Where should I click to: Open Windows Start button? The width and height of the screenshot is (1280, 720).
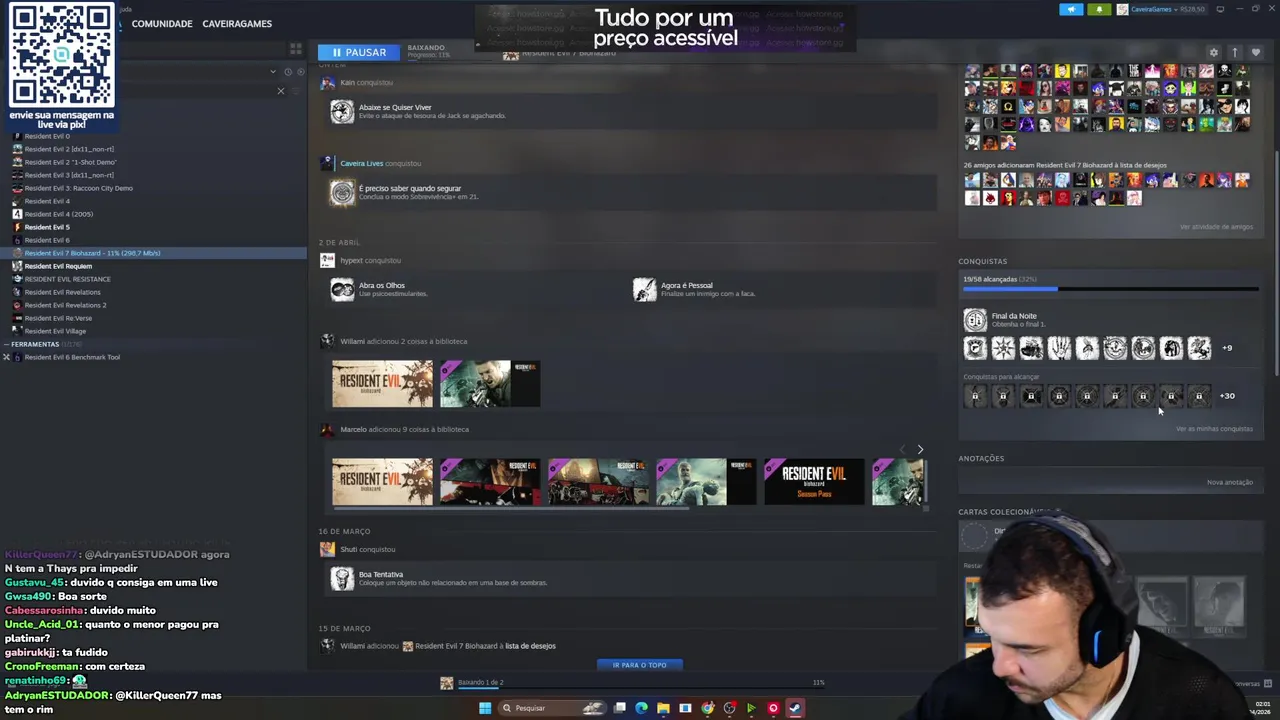point(485,708)
